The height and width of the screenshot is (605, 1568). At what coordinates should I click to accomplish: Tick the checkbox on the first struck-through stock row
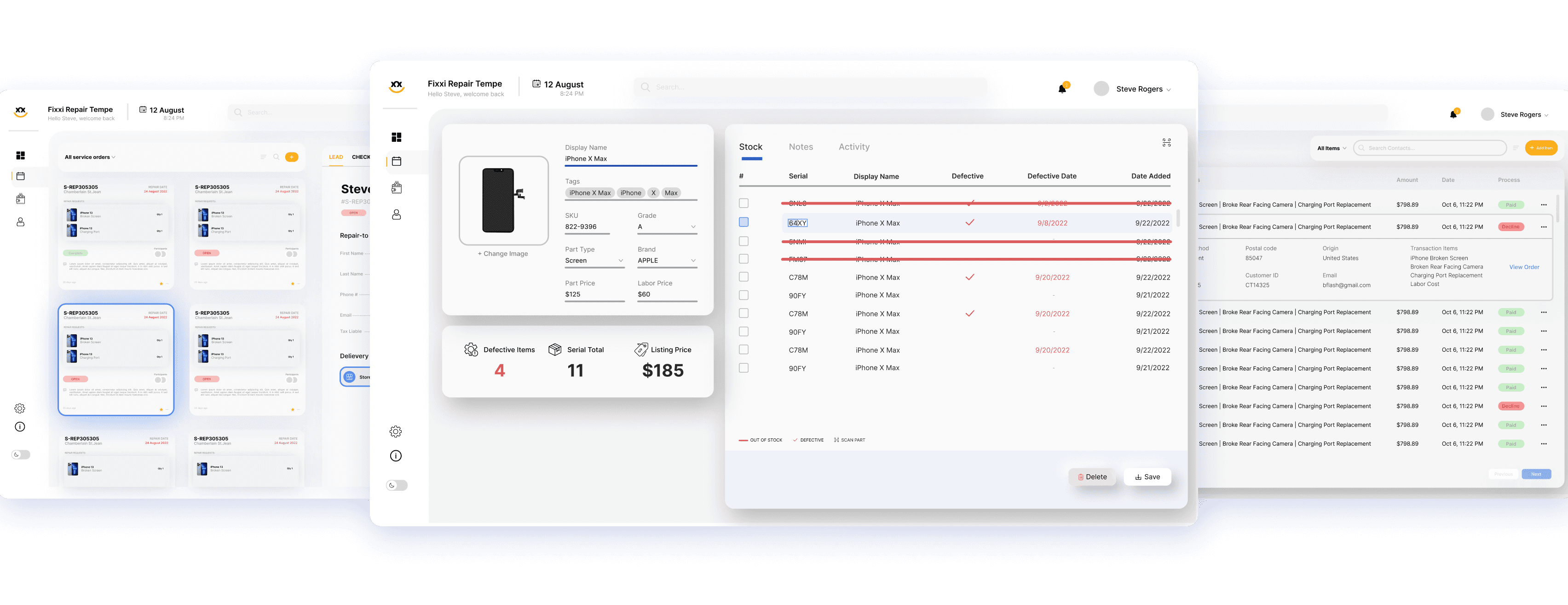(743, 203)
